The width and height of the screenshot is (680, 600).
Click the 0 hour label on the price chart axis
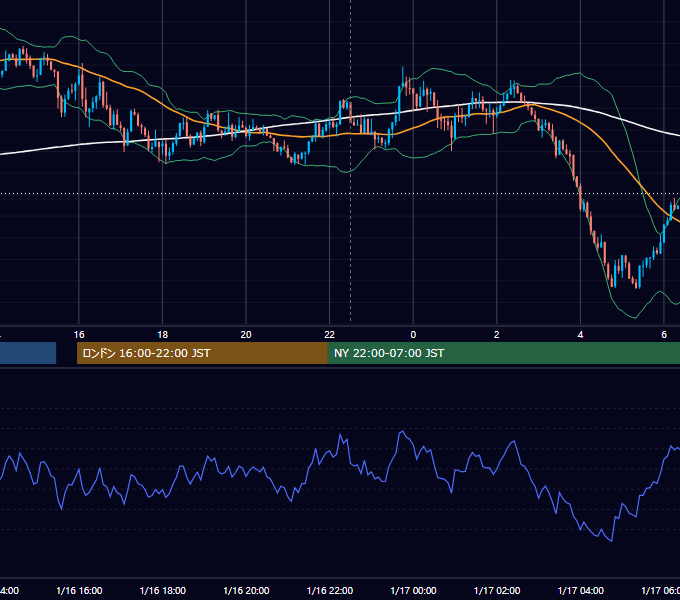pos(413,335)
